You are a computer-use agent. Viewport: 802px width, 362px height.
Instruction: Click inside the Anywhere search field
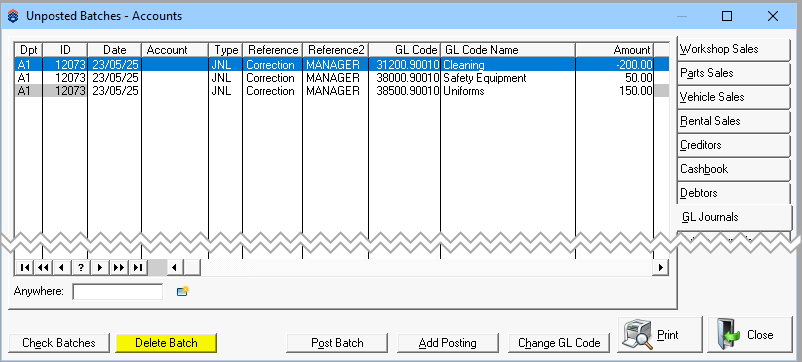[118, 292]
